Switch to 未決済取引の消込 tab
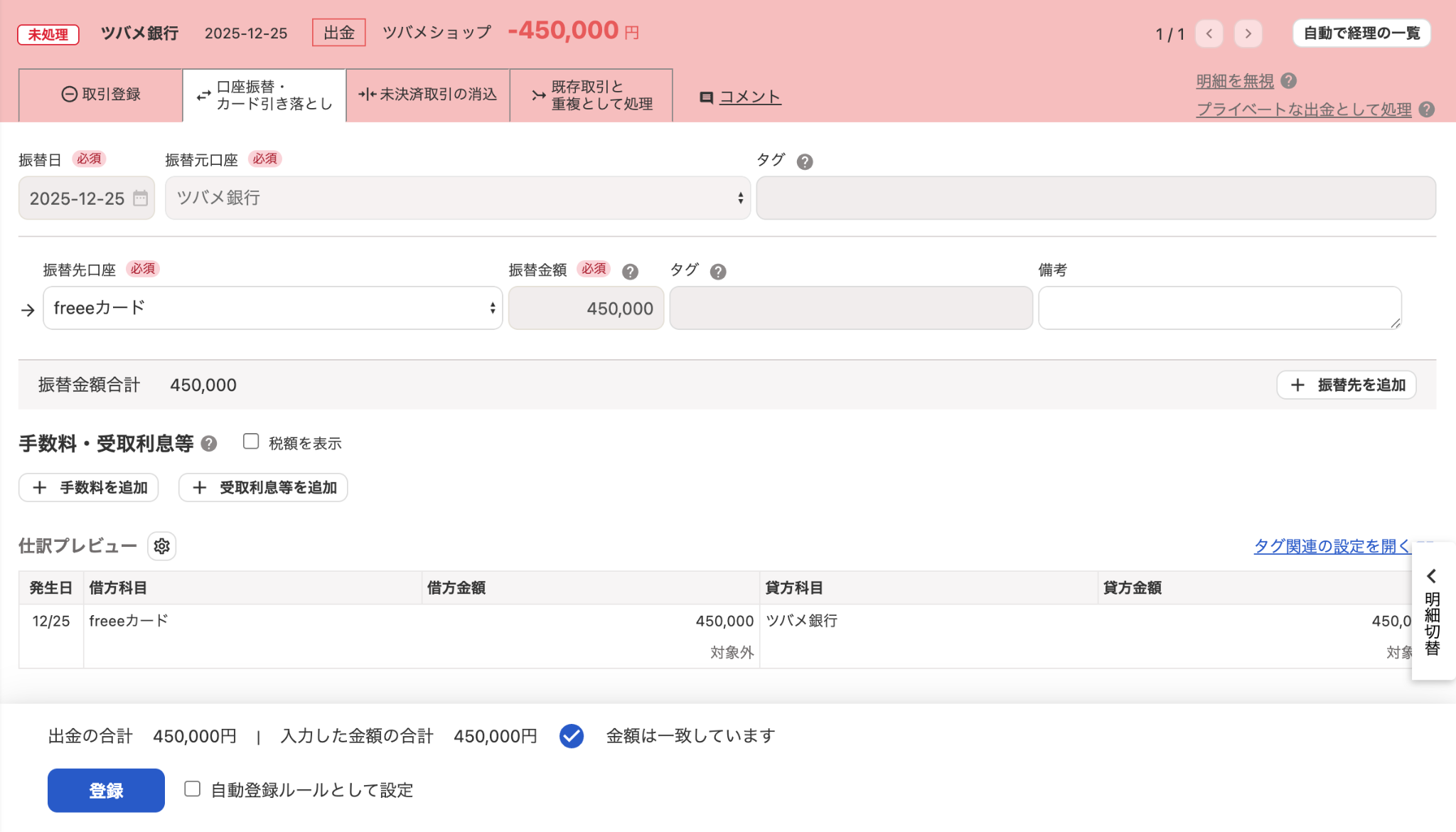Screen dimensions: 1456x832 click(428, 95)
